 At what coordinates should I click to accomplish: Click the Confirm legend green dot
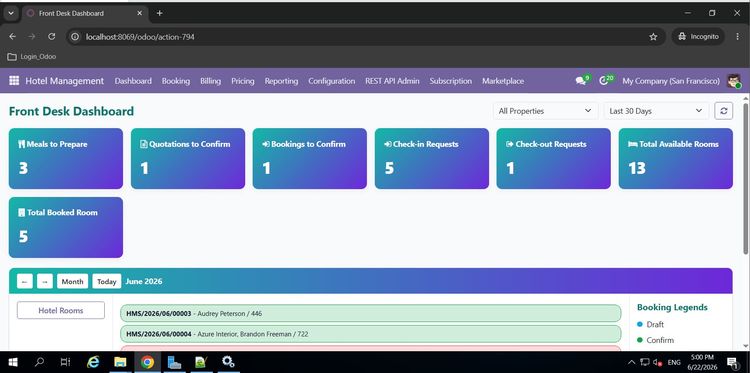(x=640, y=340)
